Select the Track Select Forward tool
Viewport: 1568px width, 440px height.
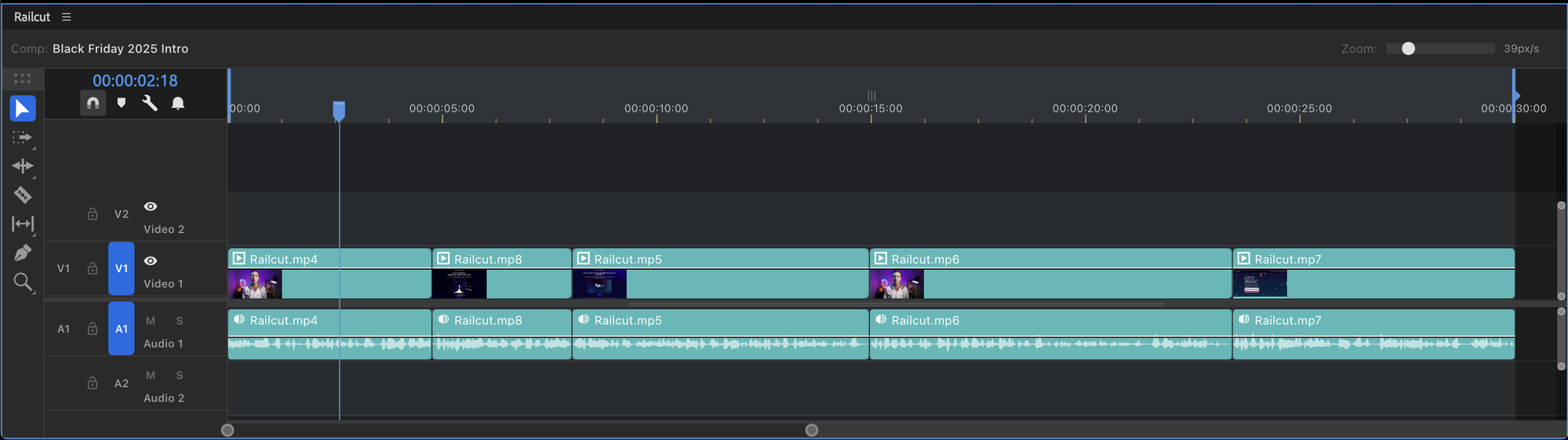[23, 137]
